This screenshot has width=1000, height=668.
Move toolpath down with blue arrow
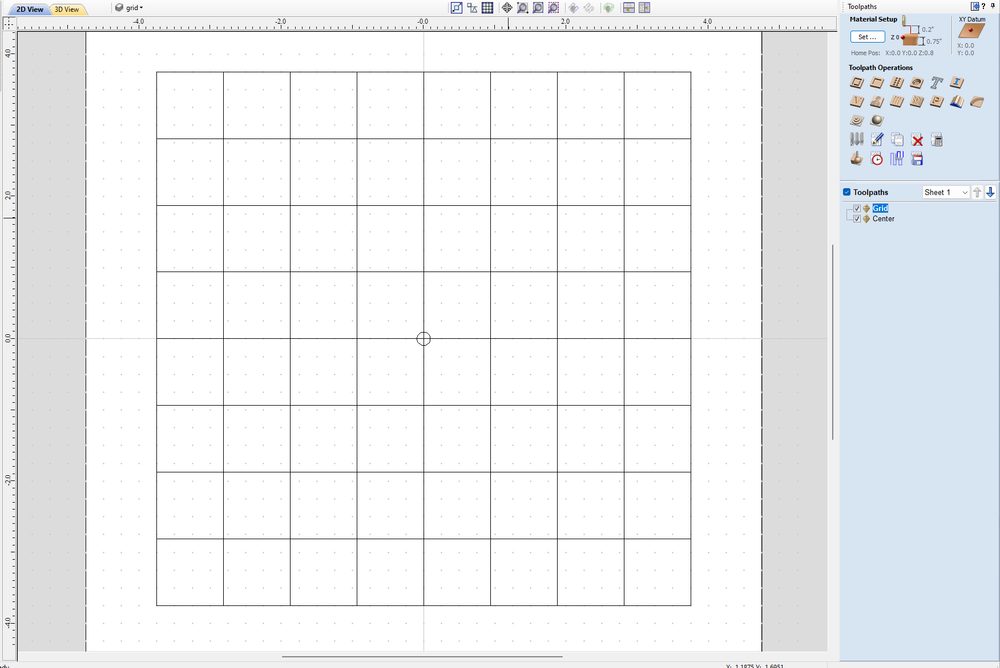coord(990,192)
